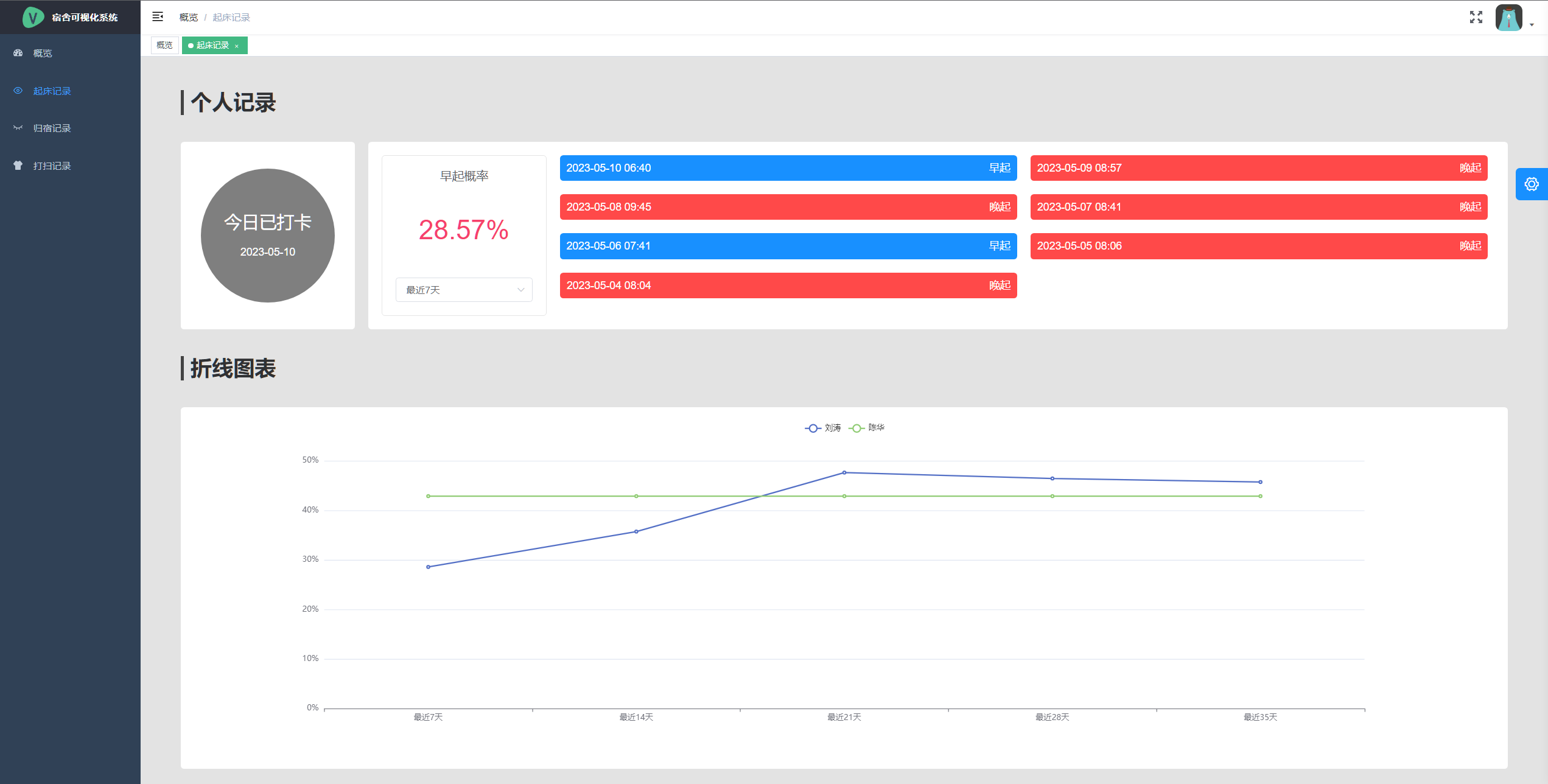This screenshot has height=784, width=1548.
Task: Click the dashboard icon next to 概览
Action: click(x=18, y=54)
